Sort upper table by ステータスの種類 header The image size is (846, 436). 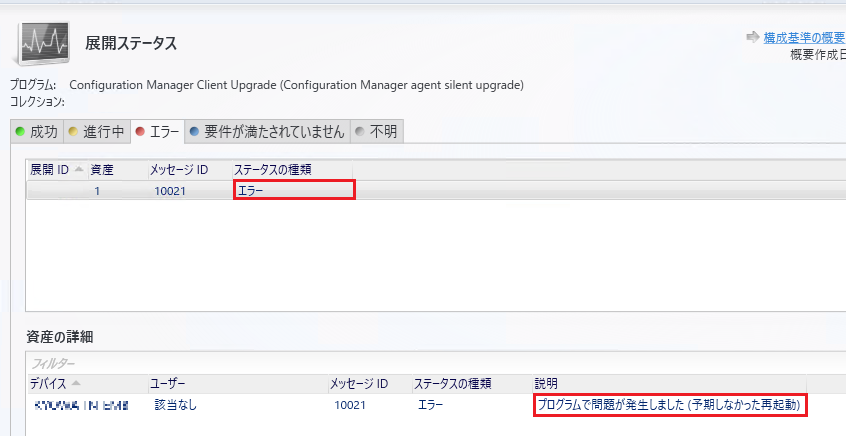click(291, 170)
